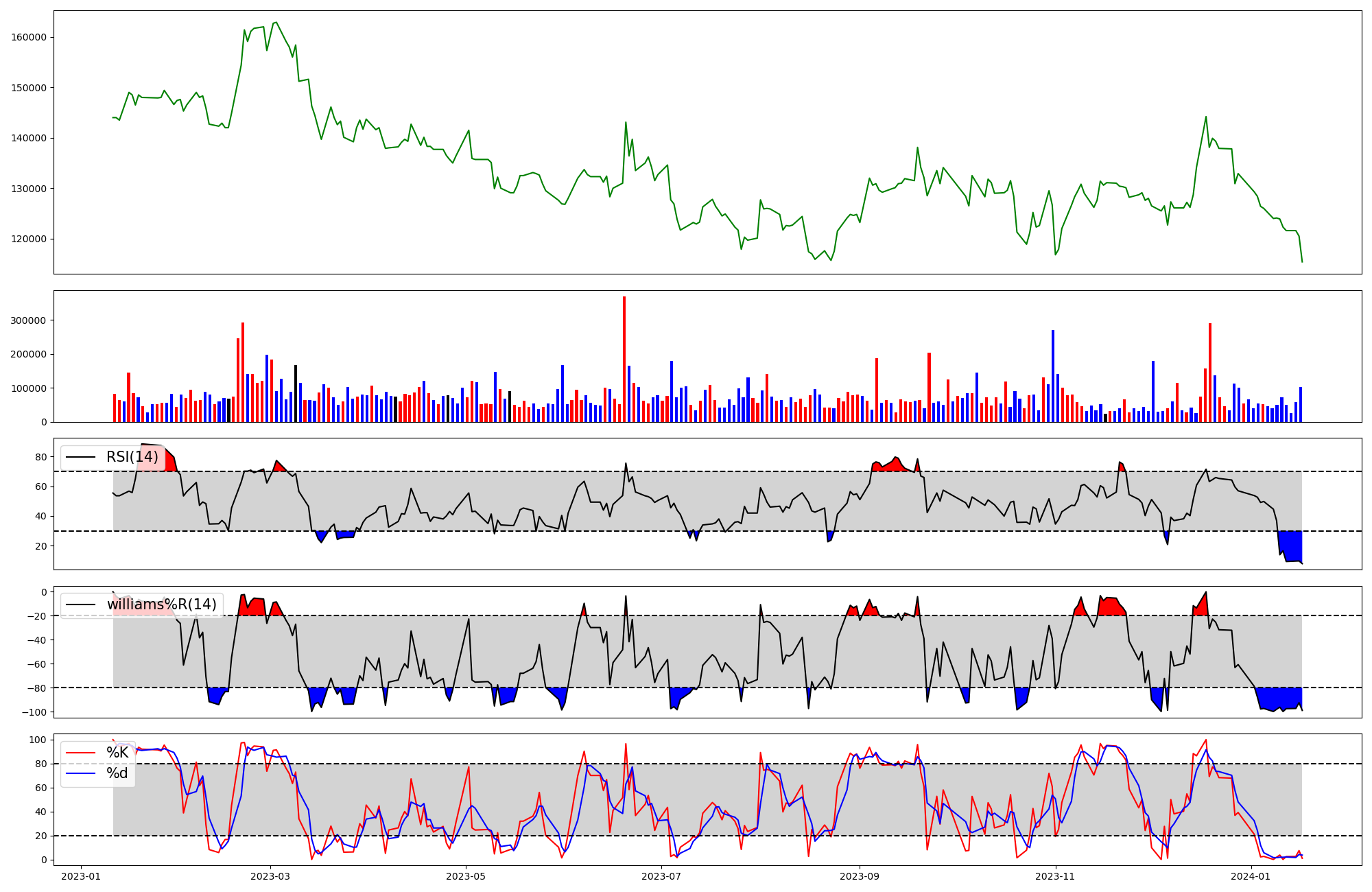Click the %K legend text
This screenshot has height=892, width=1372.
117,753
